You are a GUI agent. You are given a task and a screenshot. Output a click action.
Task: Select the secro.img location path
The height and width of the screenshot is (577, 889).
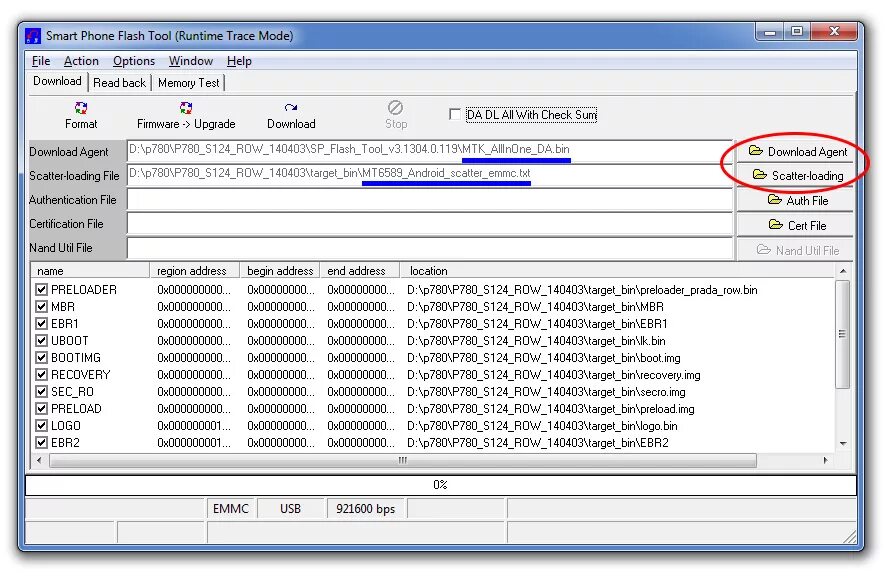click(546, 392)
